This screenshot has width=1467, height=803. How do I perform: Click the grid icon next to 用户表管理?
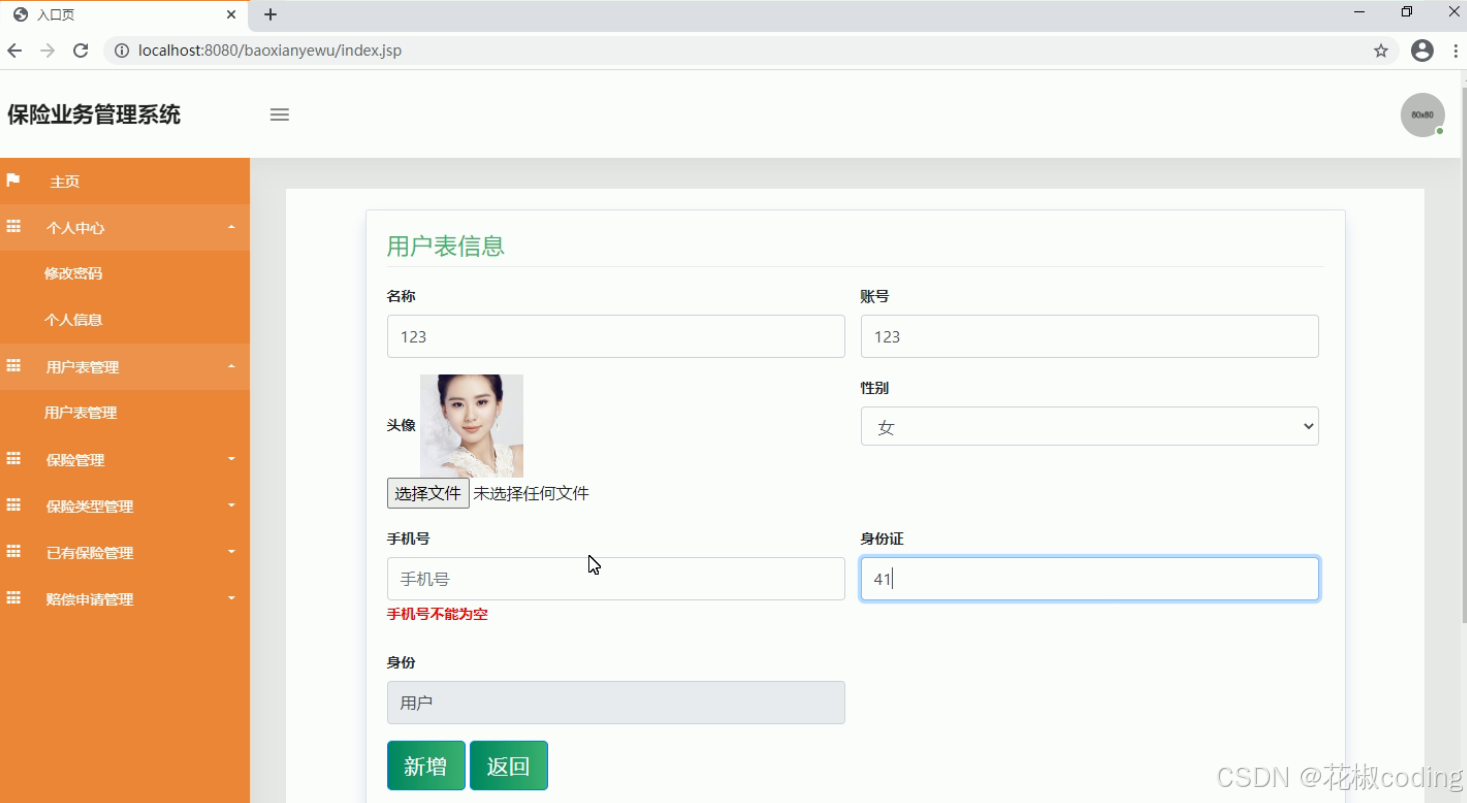14,366
